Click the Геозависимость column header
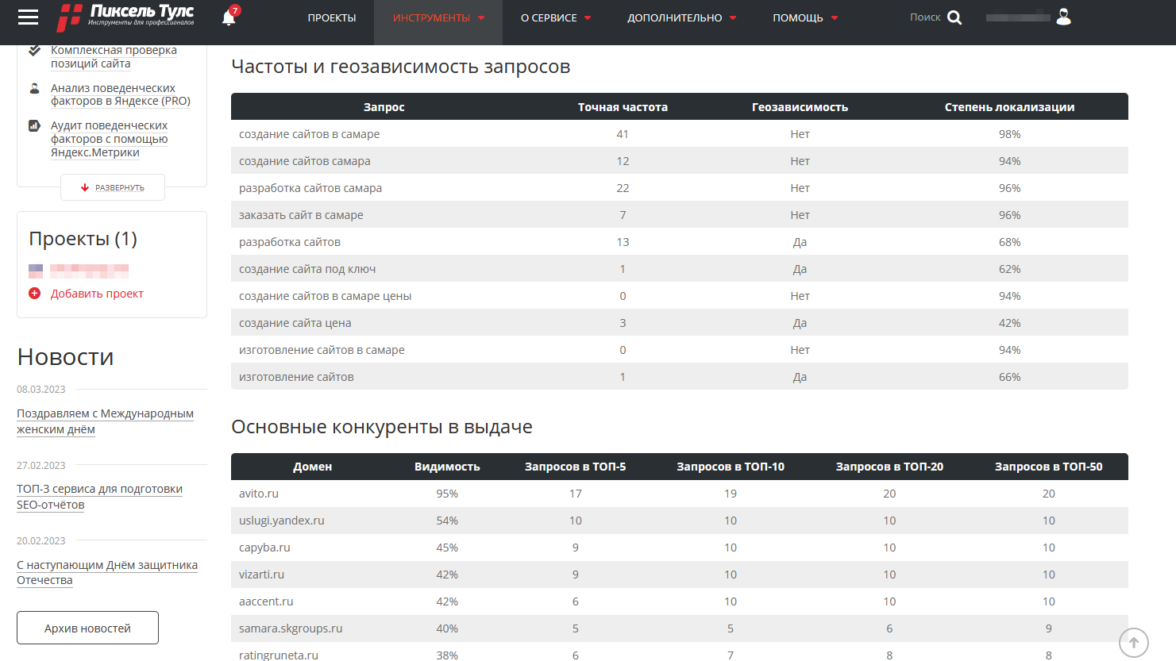This screenshot has height=661, width=1176. click(800, 107)
